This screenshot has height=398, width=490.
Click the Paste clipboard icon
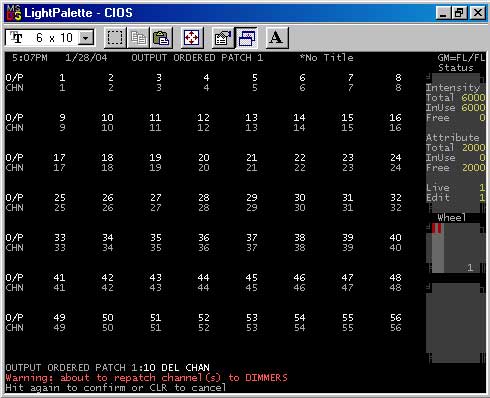pos(161,38)
